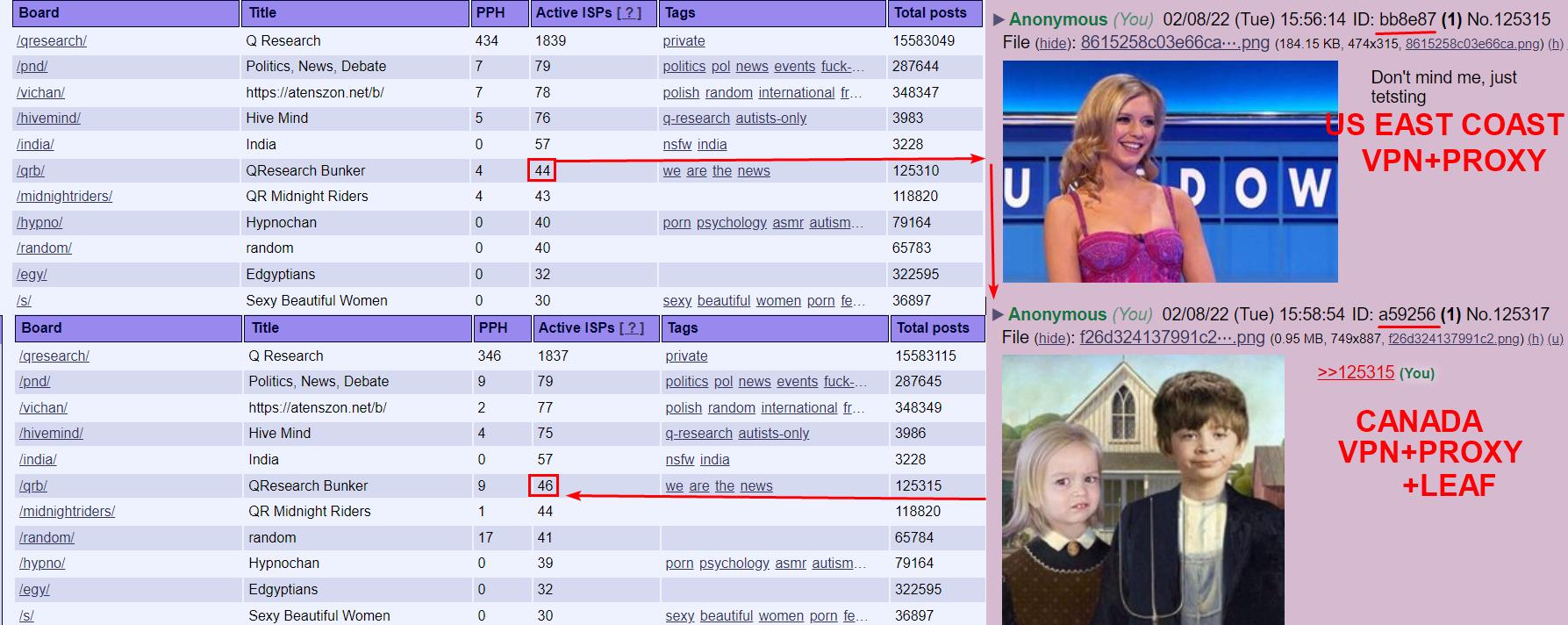Click the news tag in the lower table's /qrb/ row

point(756,486)
